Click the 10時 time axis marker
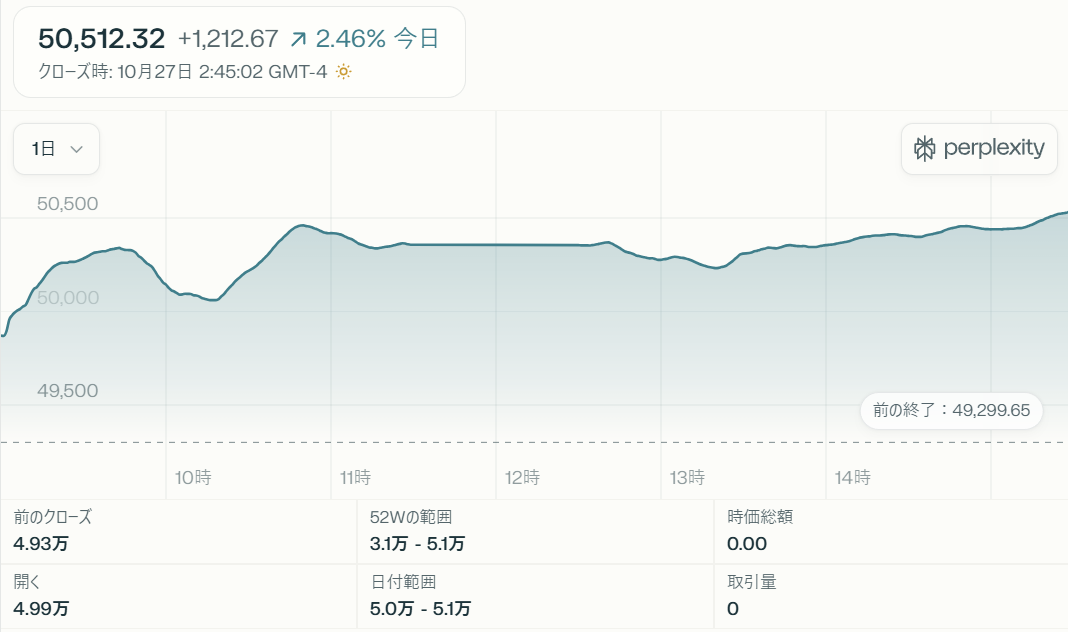The height and width of the screenshot is (632, 1068). (x=193, y=478)
